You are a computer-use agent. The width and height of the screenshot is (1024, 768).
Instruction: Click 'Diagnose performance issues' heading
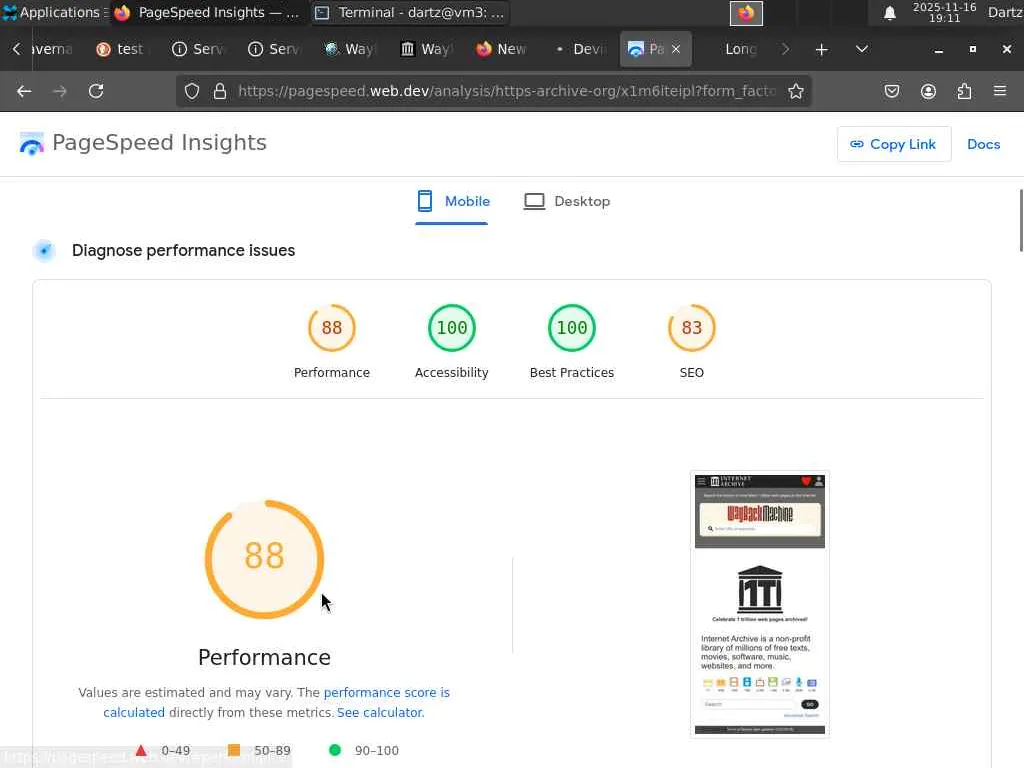184,251
